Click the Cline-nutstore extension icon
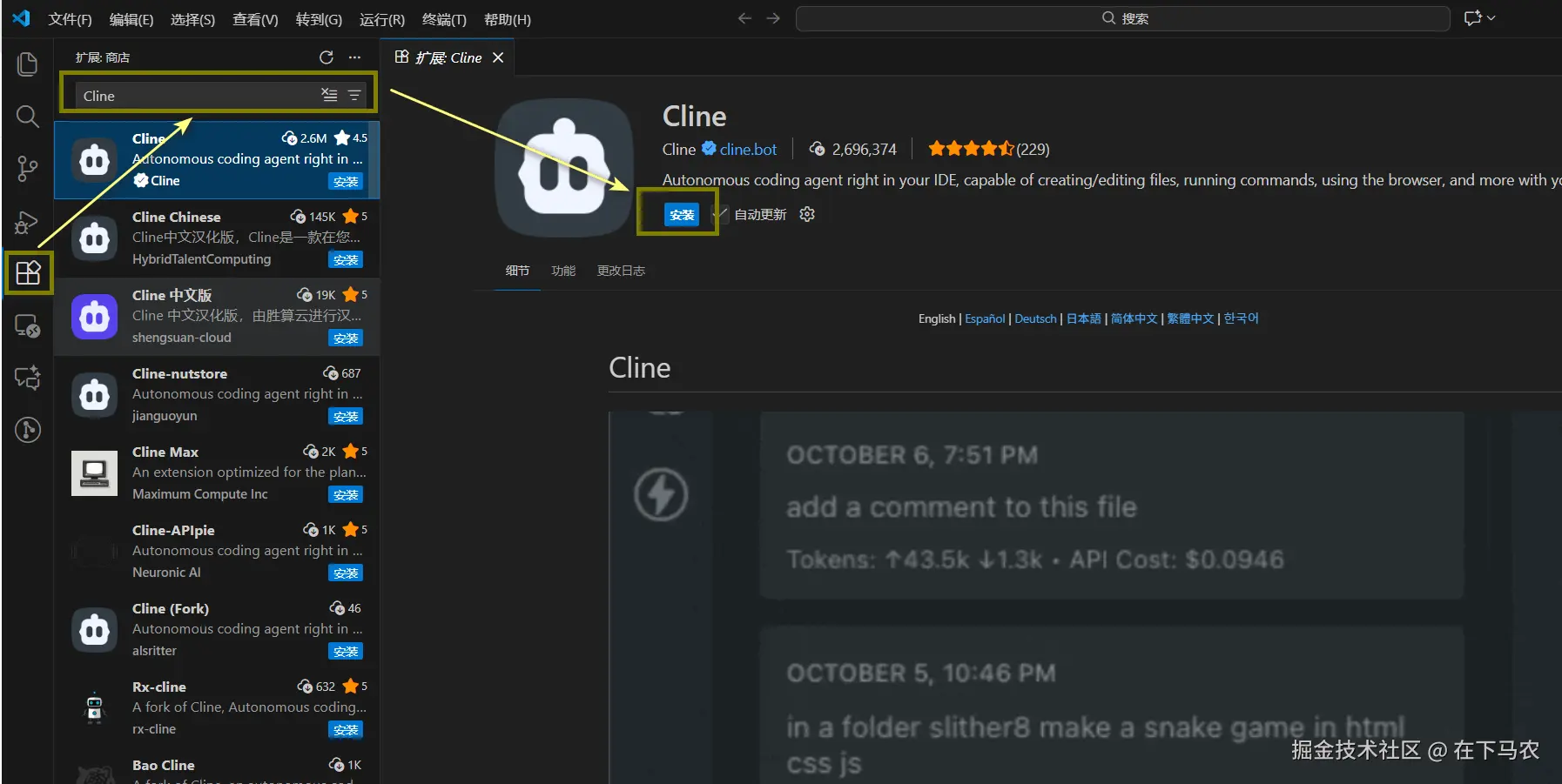 coord(94,395)
